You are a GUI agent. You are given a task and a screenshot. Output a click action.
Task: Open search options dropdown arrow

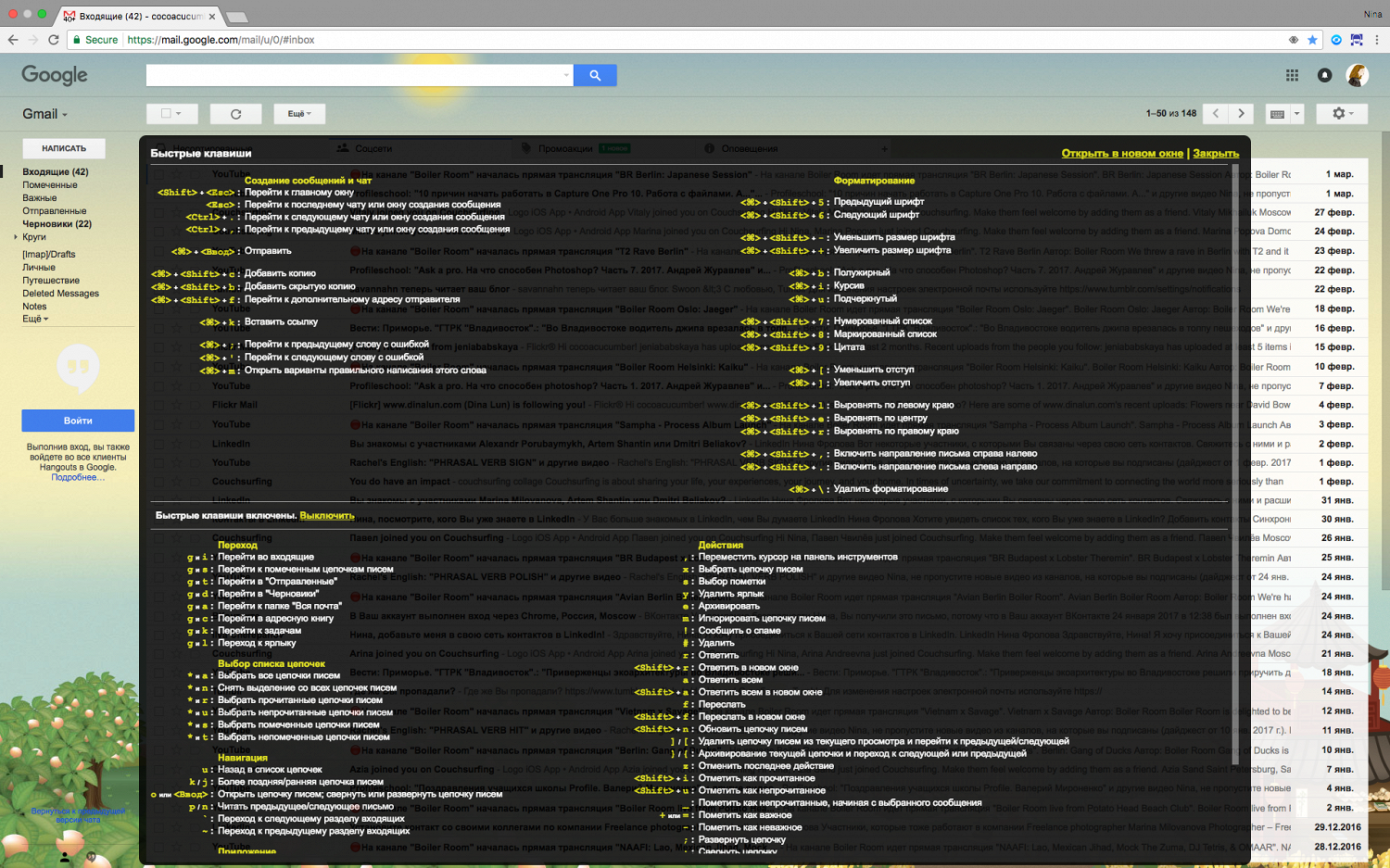[566, 75]
